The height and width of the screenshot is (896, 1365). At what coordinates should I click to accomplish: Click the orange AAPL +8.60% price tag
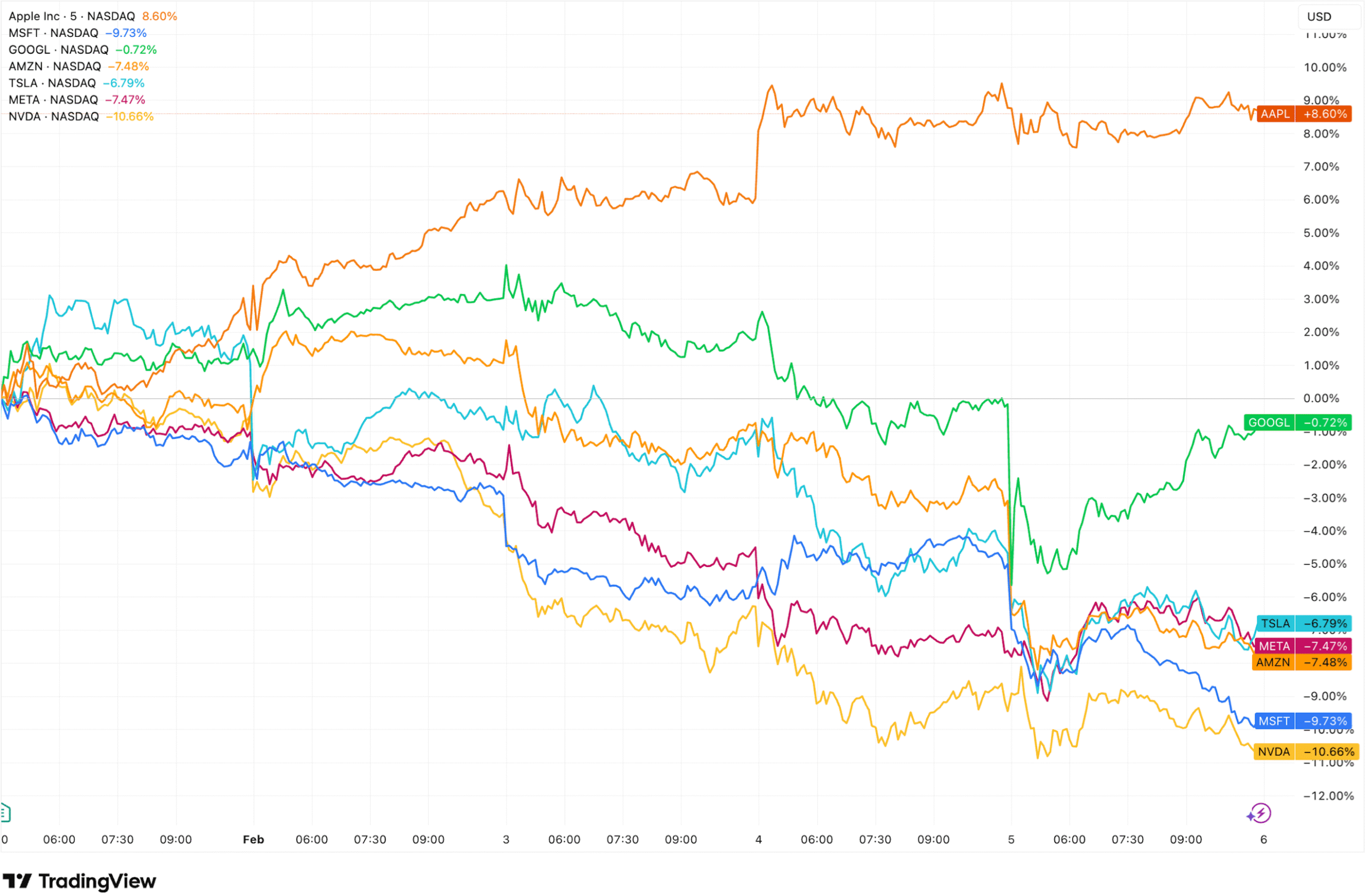pos(1303,114)
